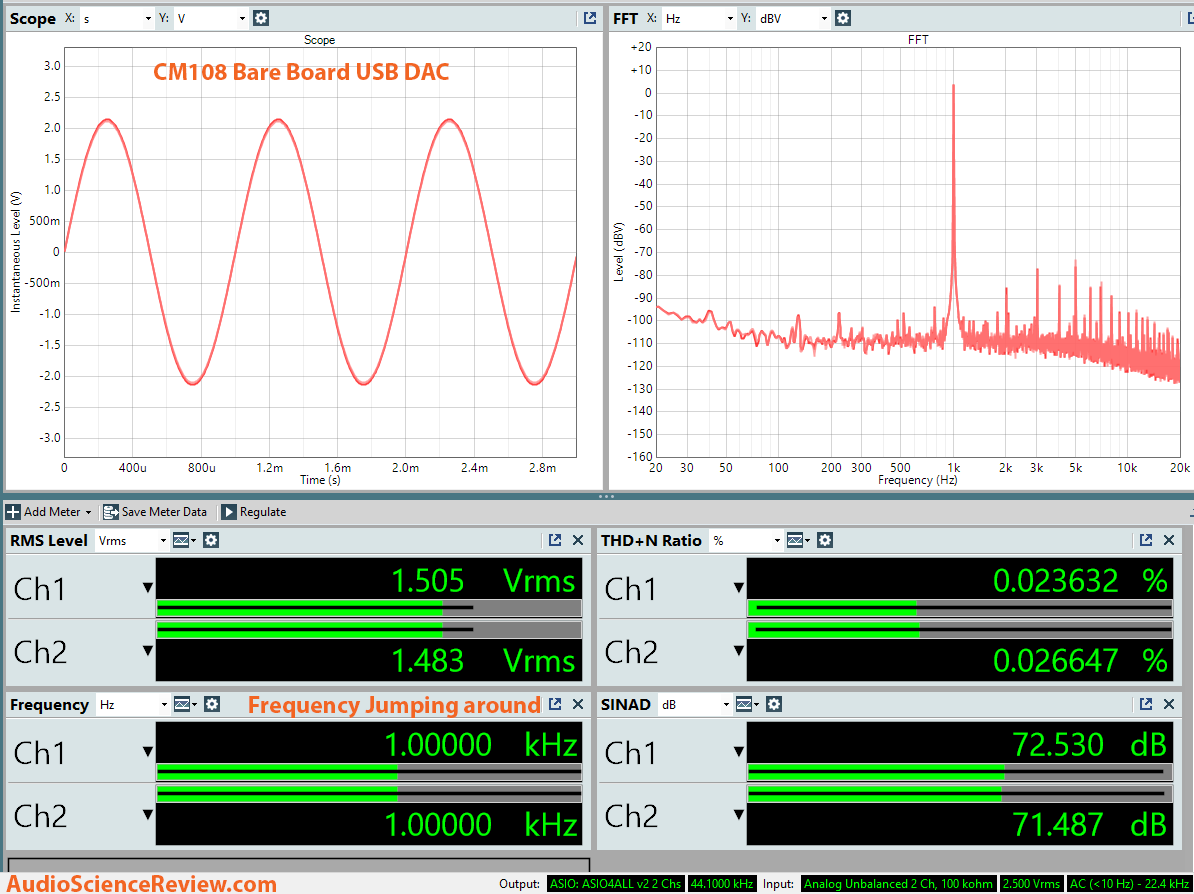Click the FFT graph 1k peak
Screen dimensions: 1194x894
coord(953,87)
